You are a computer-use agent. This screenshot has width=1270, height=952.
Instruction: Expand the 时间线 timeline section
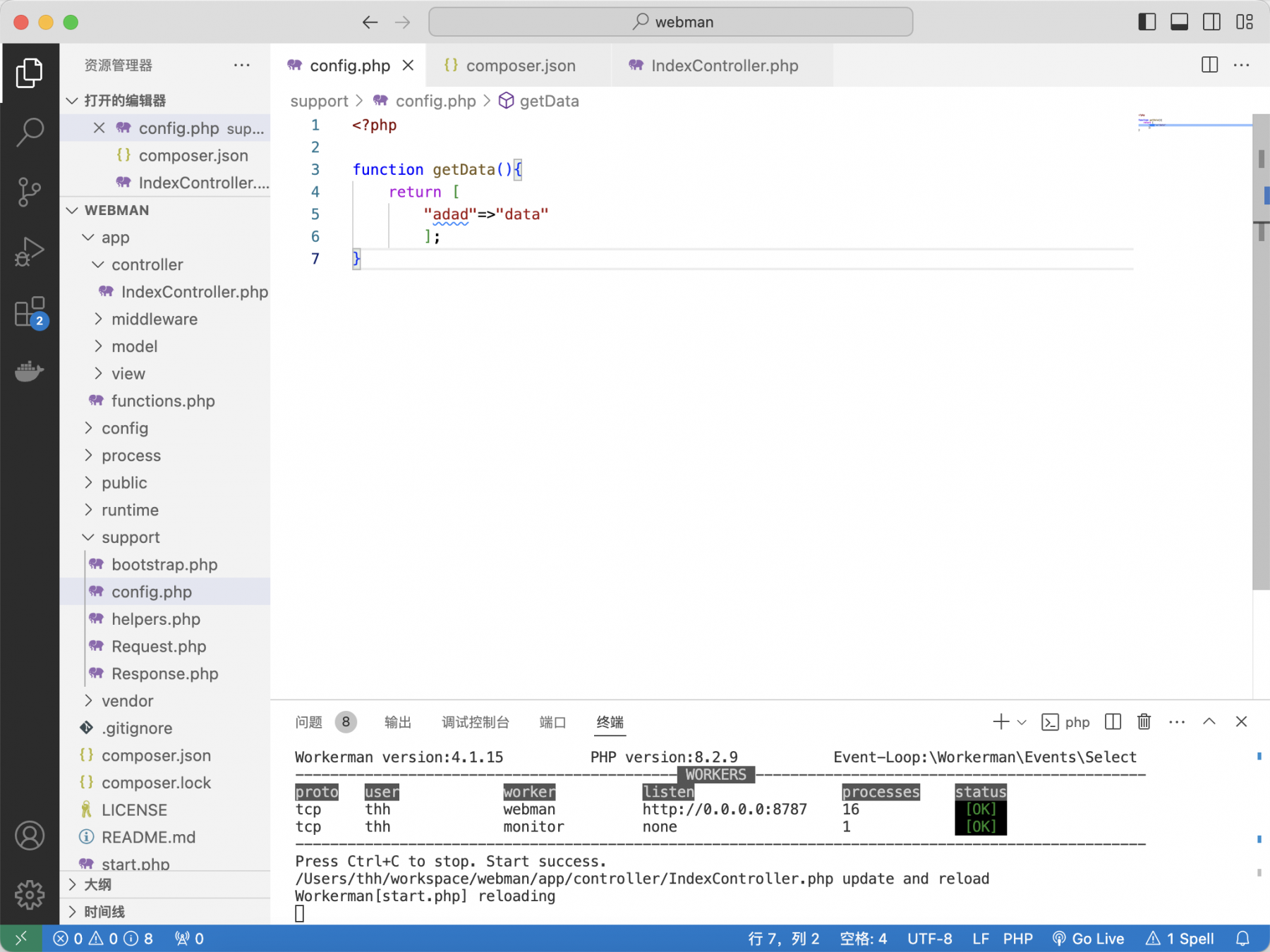(165, 912)
